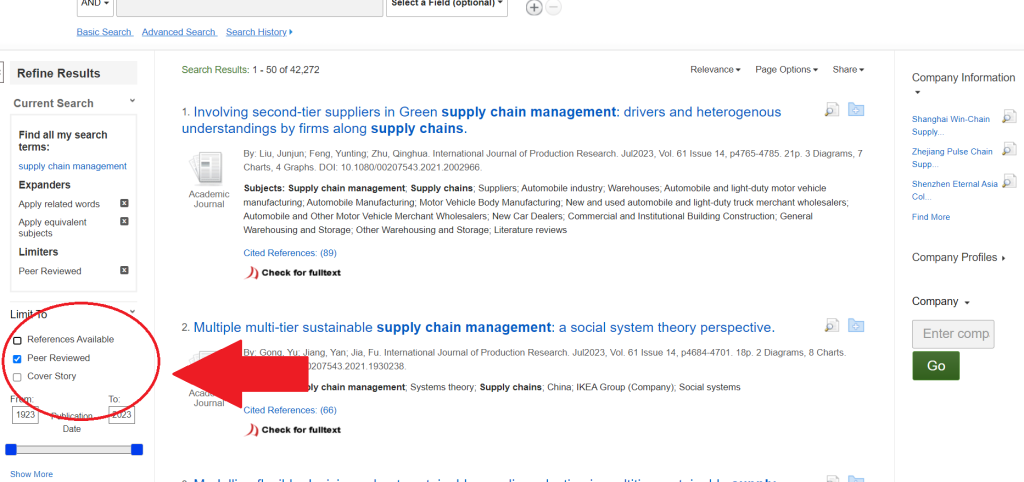Toggle the Company section dropdown arrow
The image size is (1024, 482).
point(967,303)
